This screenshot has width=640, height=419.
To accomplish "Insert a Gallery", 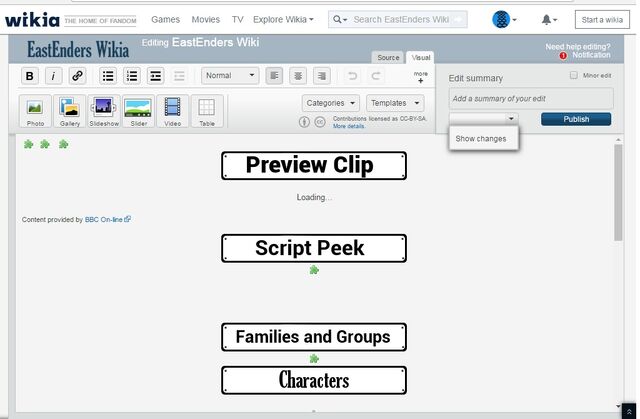I will 70,111.
